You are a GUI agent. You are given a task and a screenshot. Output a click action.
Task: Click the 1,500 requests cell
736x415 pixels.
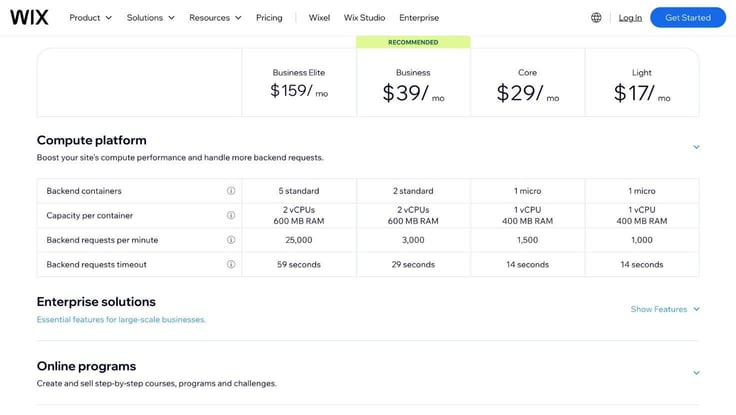click(528, 239)
